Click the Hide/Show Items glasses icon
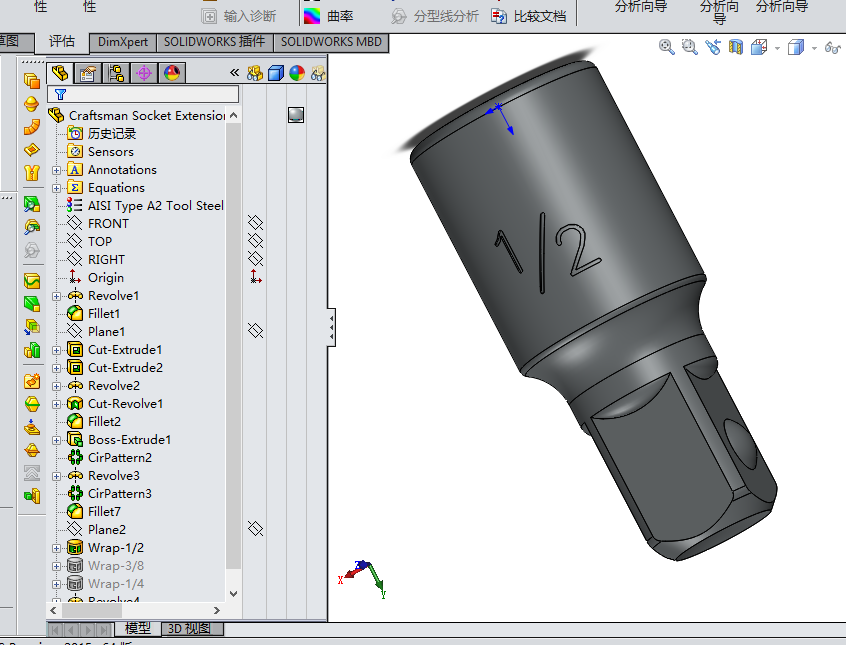Screen dimensions: 846x645 tap(833, 47)
